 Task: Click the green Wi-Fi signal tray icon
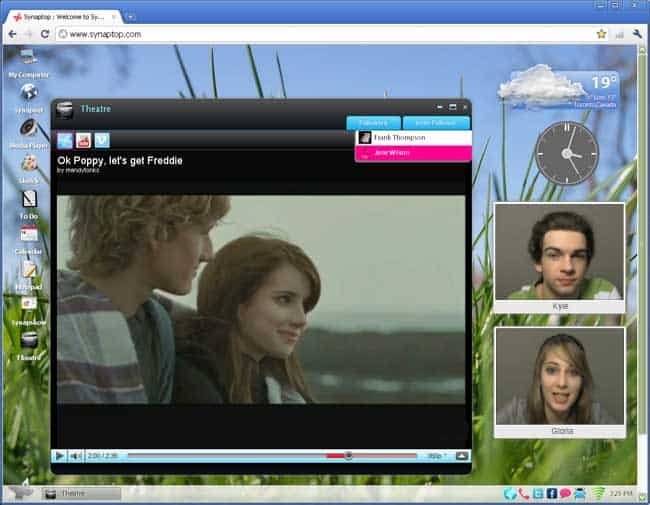pyautogui.click(x=599, y=493)
